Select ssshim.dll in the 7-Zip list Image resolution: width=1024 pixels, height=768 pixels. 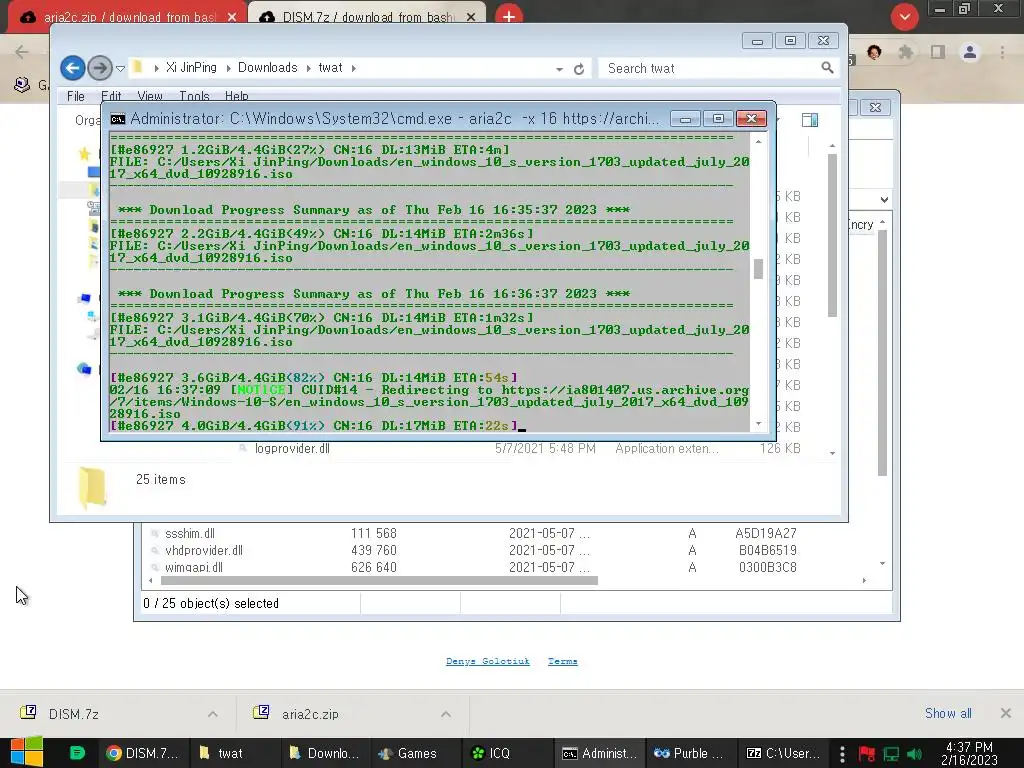(189, 534)
